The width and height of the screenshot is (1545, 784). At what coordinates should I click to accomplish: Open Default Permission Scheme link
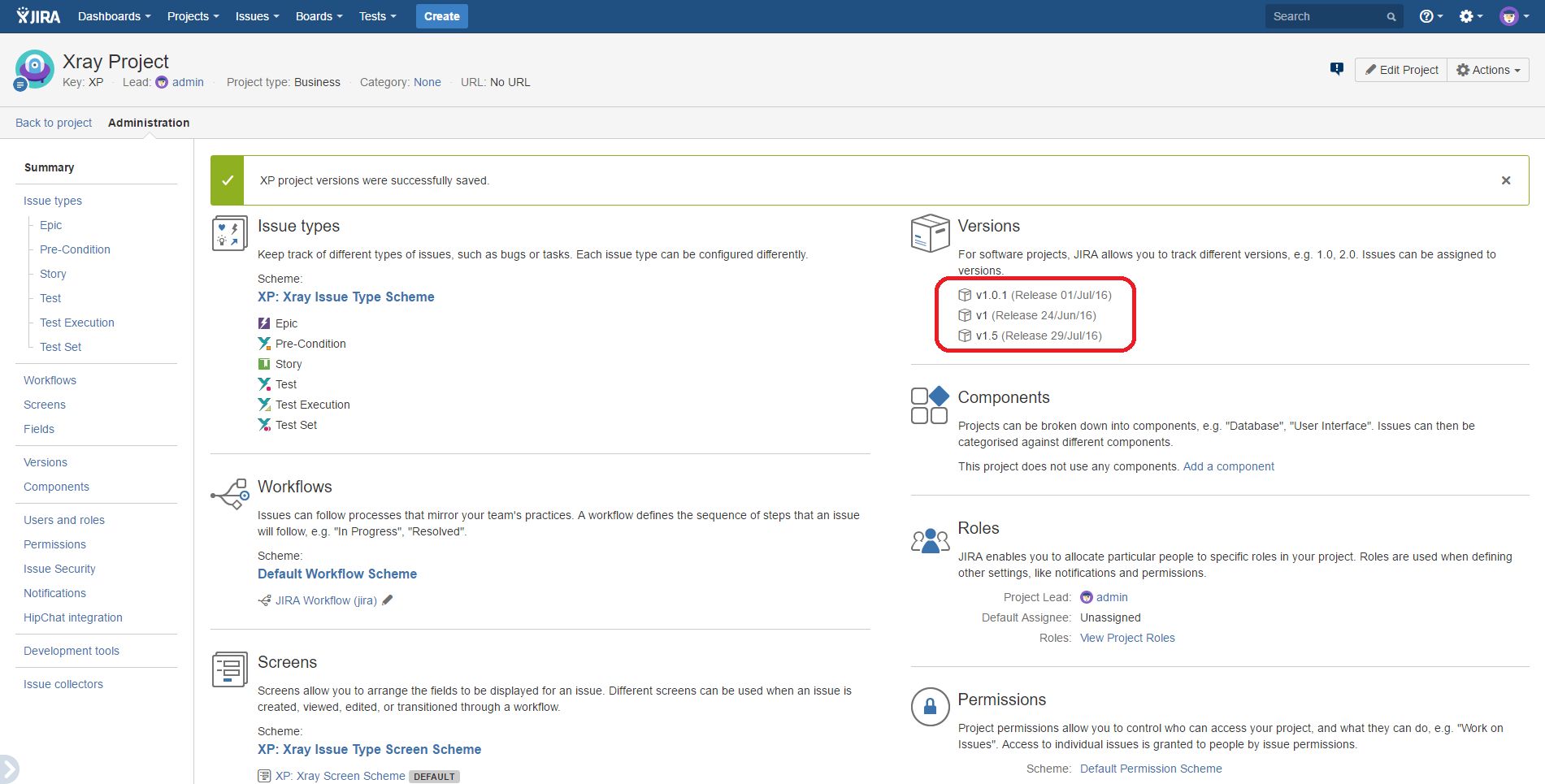[1151, 769]
